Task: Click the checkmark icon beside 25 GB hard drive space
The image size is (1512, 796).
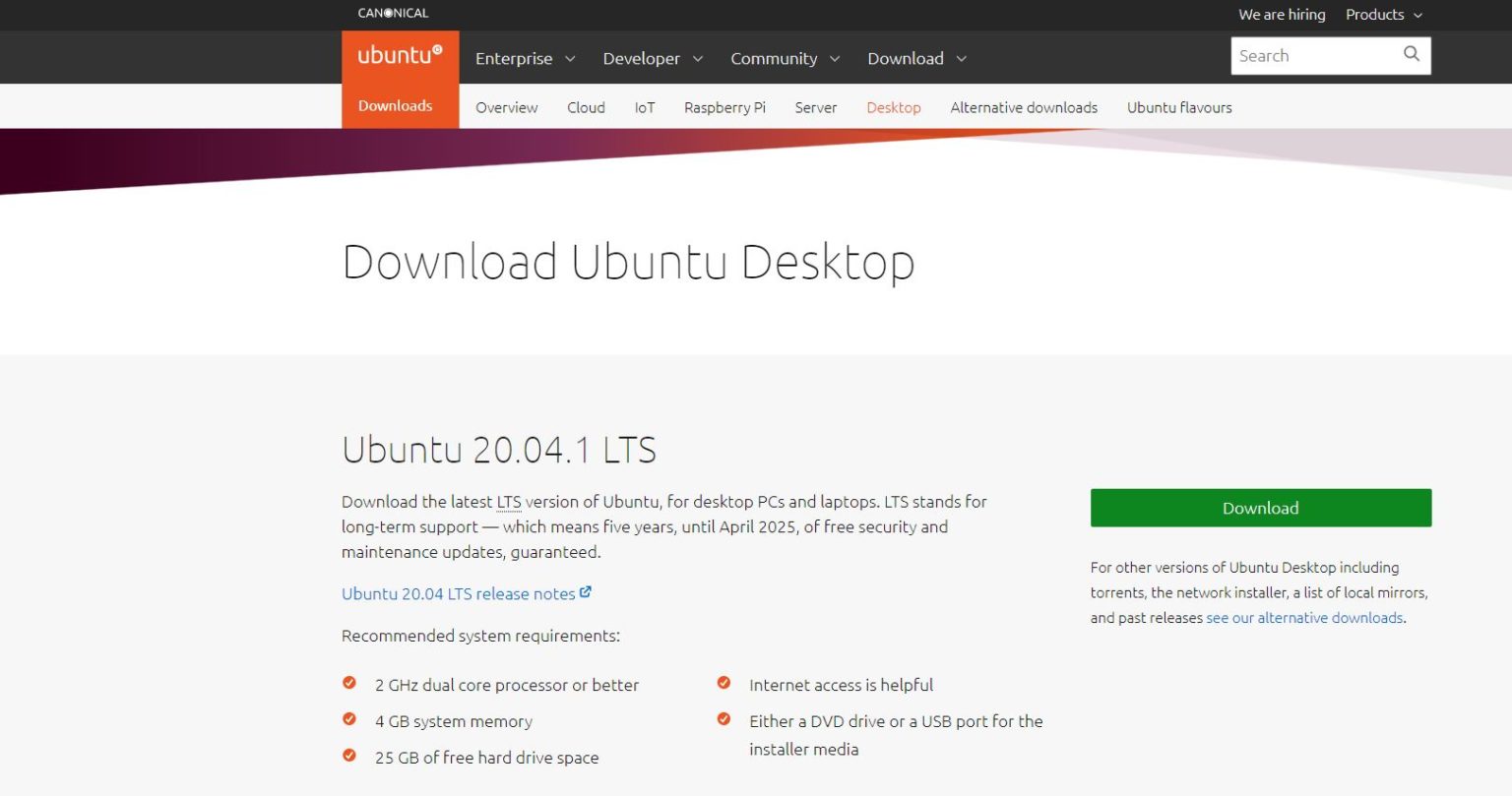Action: (x=349, y=756)
